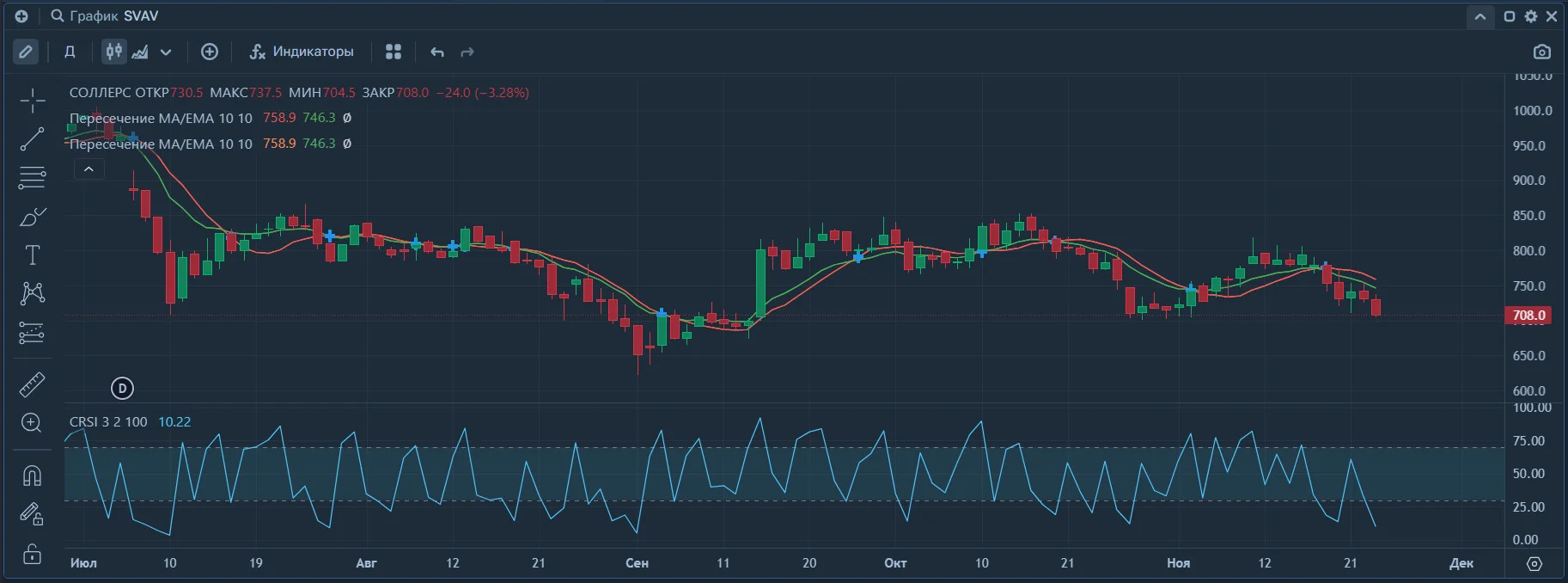Open the Fibonacci lines tool
Viewport: 1568px width, 583px height.
tap(33, 178)
